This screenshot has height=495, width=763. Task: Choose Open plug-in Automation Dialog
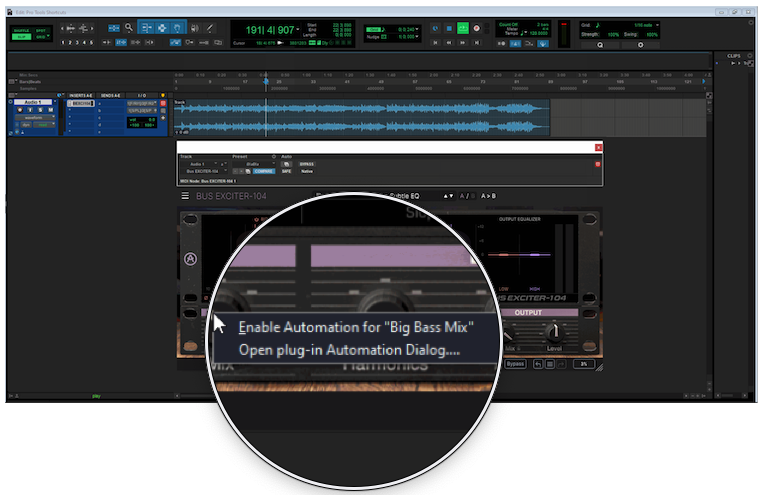pos(349,350)
